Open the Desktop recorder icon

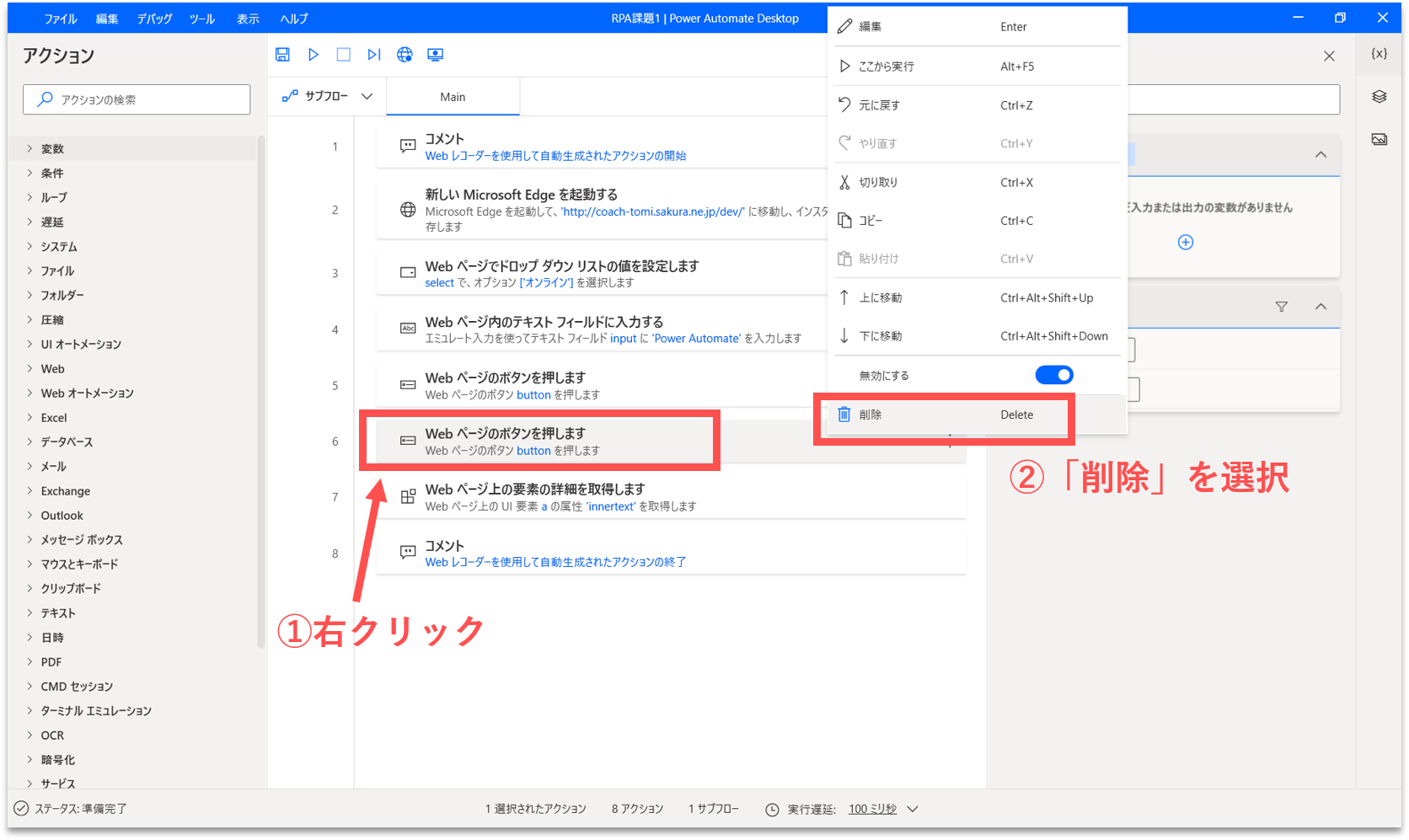(435, 55)
